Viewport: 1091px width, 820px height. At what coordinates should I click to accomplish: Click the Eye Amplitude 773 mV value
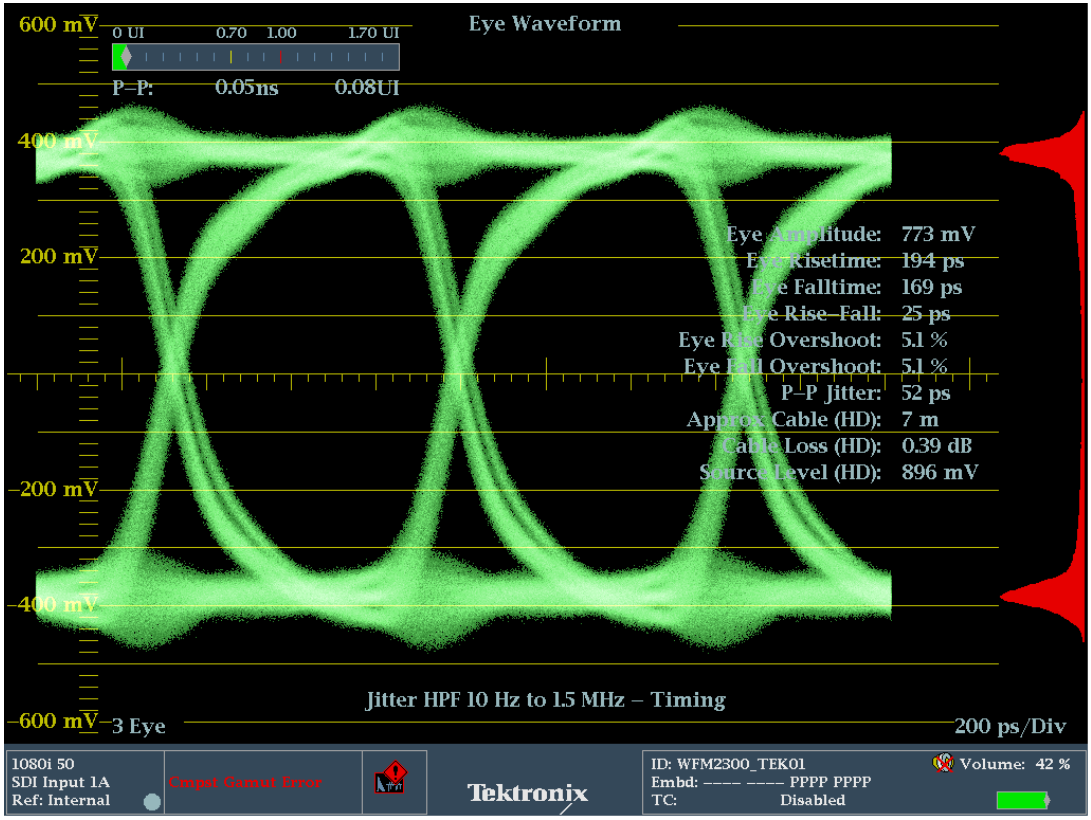(938, 234)
